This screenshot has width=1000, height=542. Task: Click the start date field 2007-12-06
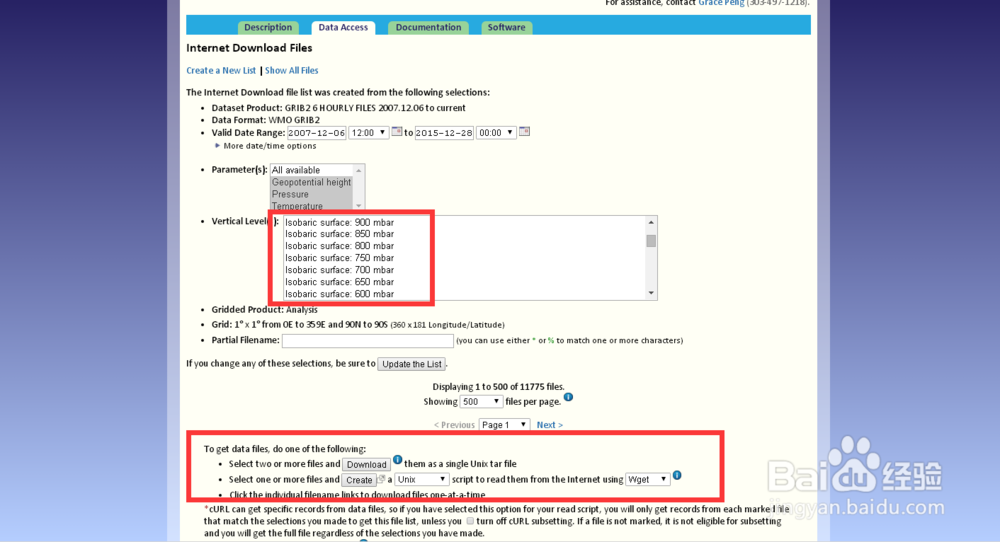[316, 133]
